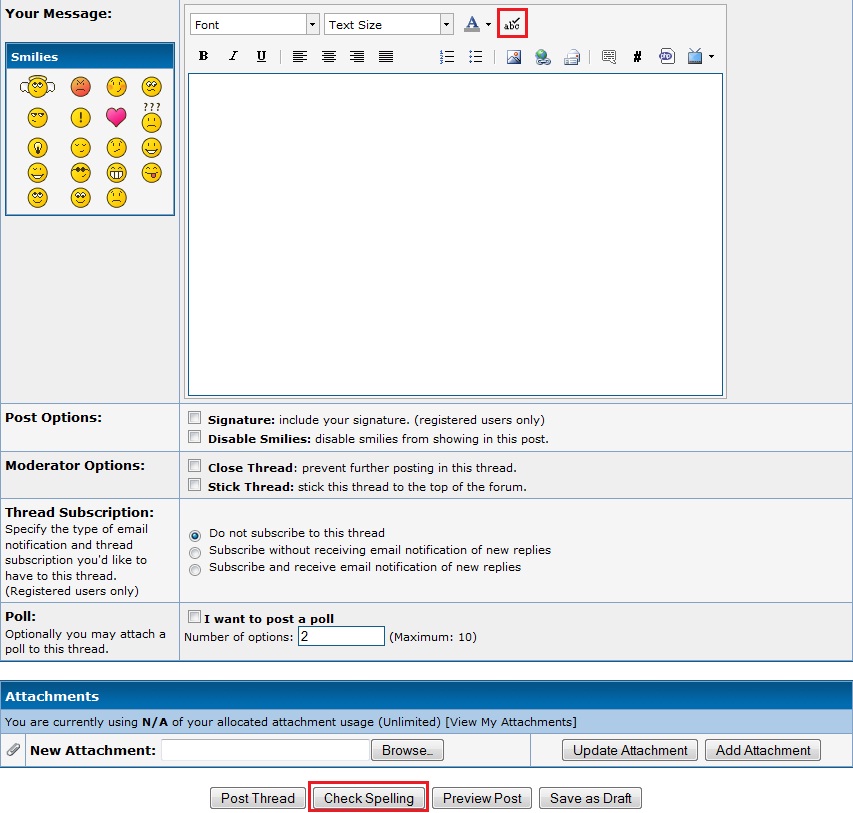This screenshot has height=813, width=853.
Task: Tick the 'I want to post a poll' checkbox
Action: [x=195, y=617]
